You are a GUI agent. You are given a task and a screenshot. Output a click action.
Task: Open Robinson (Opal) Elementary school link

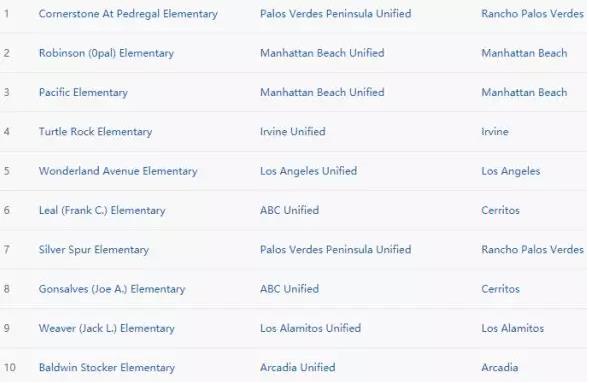(106, 53)
